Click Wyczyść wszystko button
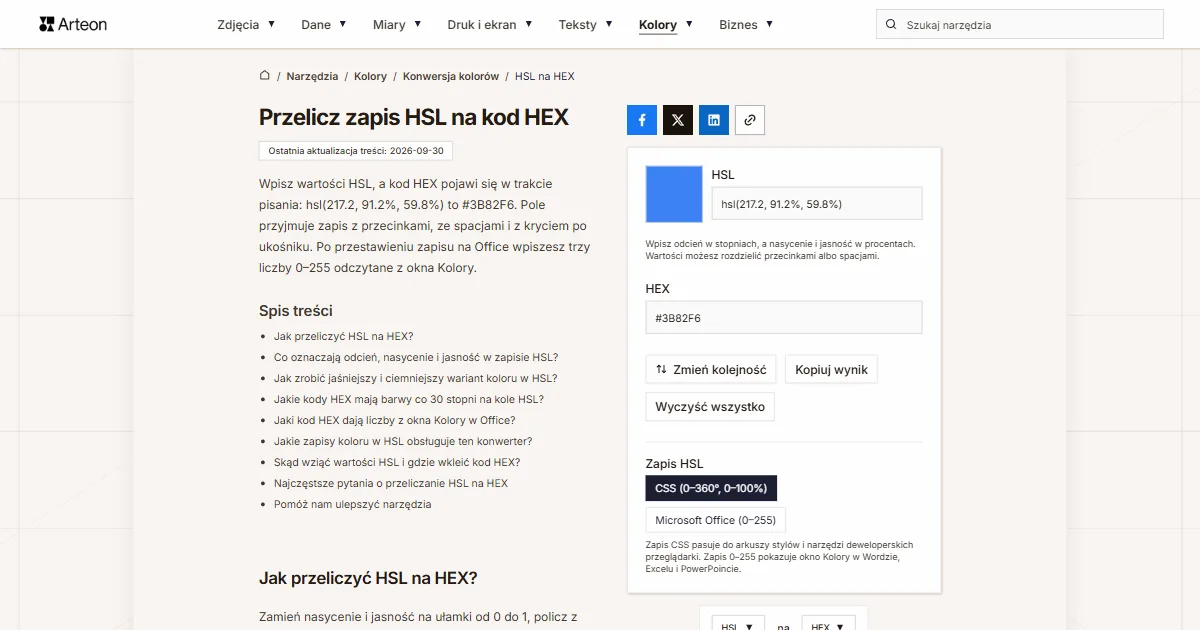 710,406
